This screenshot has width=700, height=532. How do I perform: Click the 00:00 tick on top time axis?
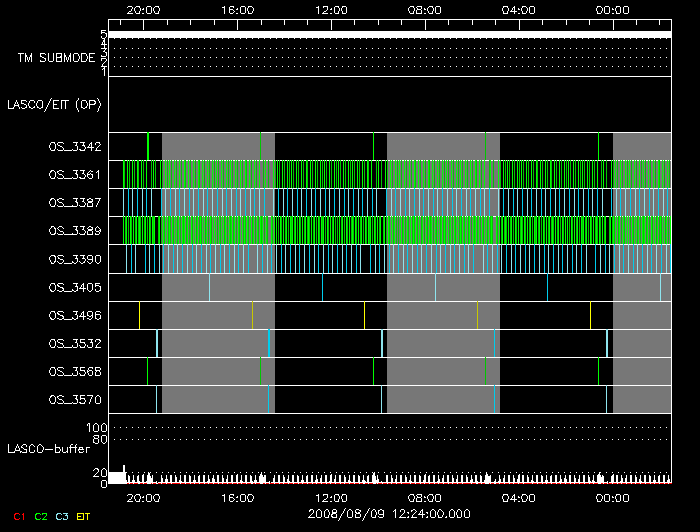(612, 10)
